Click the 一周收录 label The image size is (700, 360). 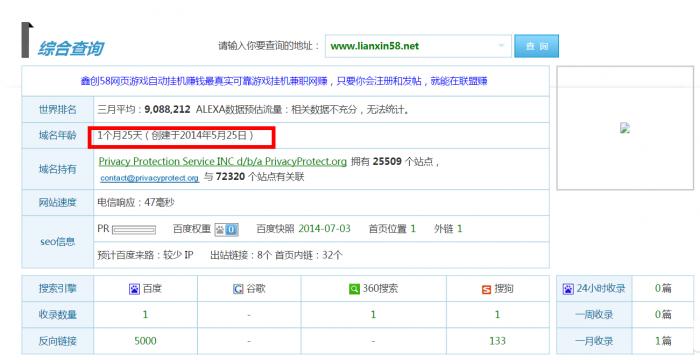(x=594, y=315)
